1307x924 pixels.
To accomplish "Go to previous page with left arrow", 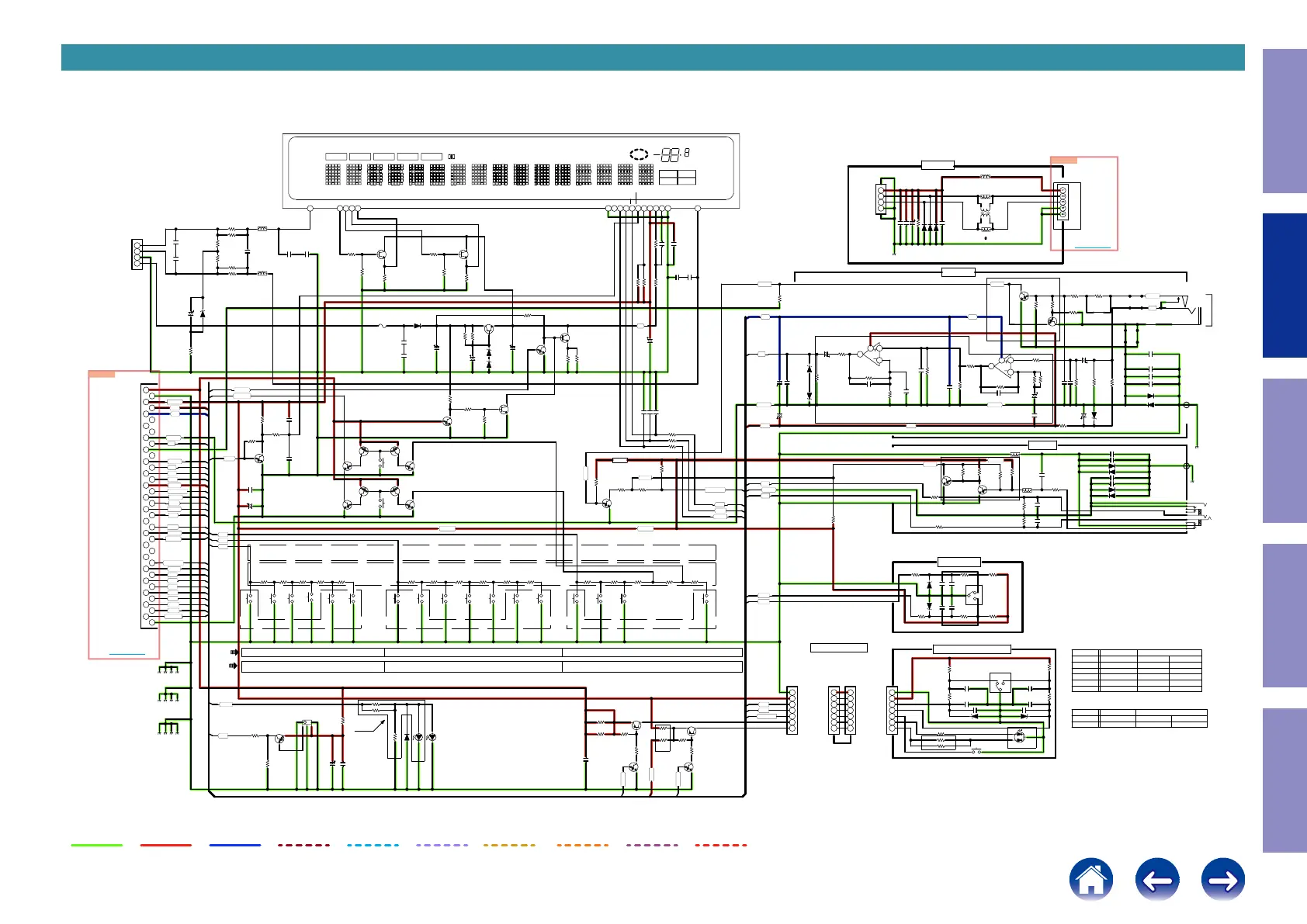I will tap(1157, 879).
